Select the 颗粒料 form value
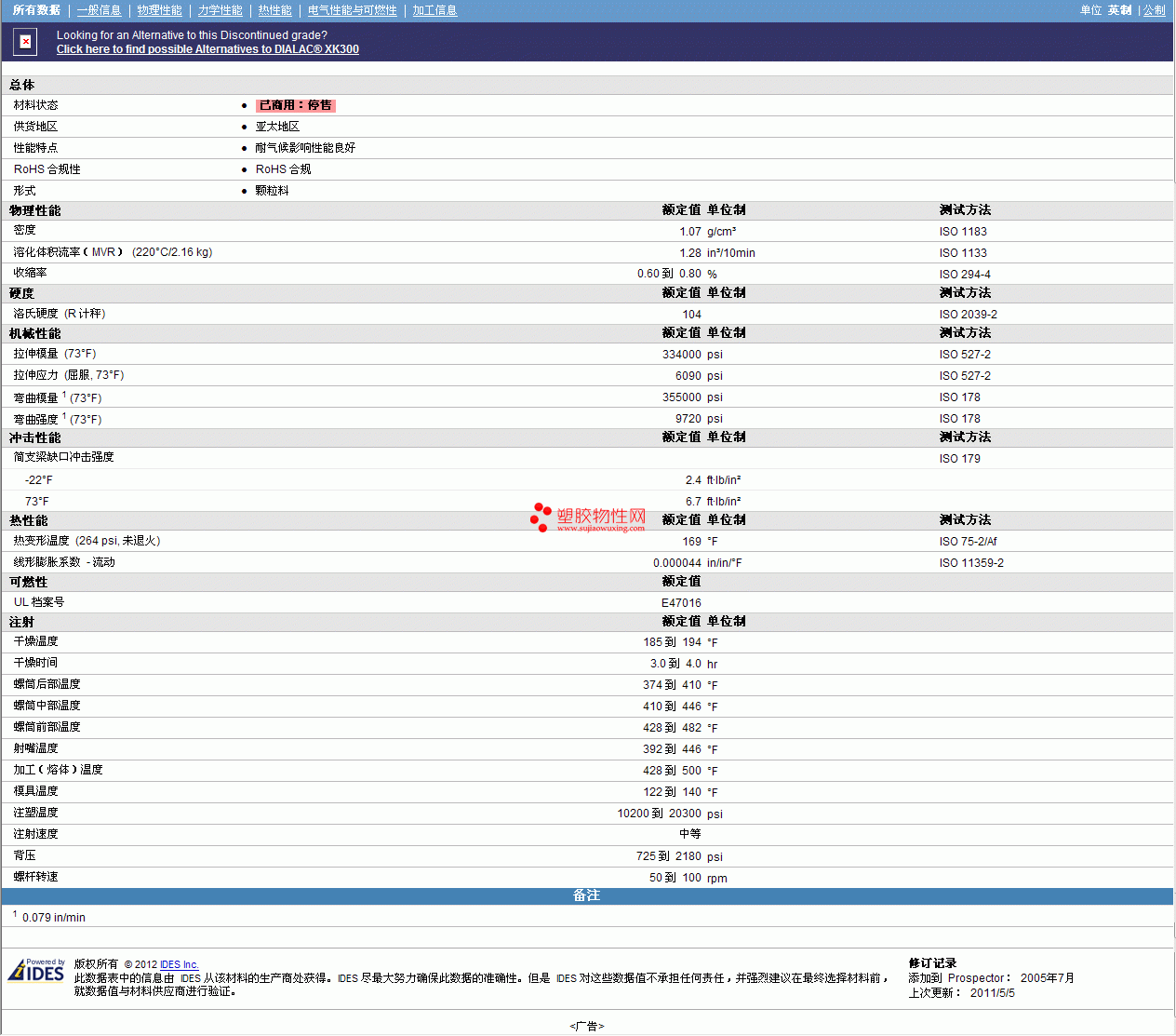The width and height of the screenshot is (1176, 1036). point(272,191)
